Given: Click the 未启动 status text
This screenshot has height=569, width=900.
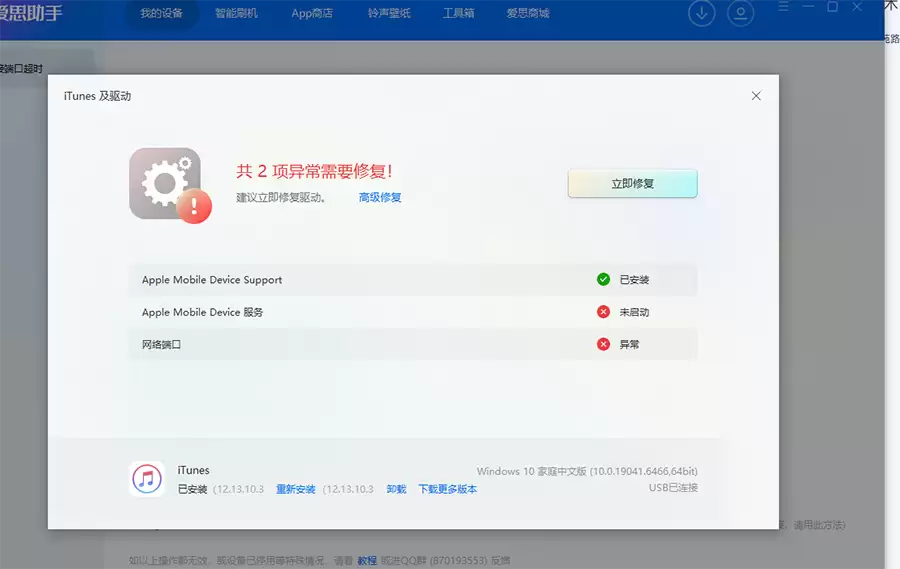Looking at the screenshot, I should [x=634, y=312].
